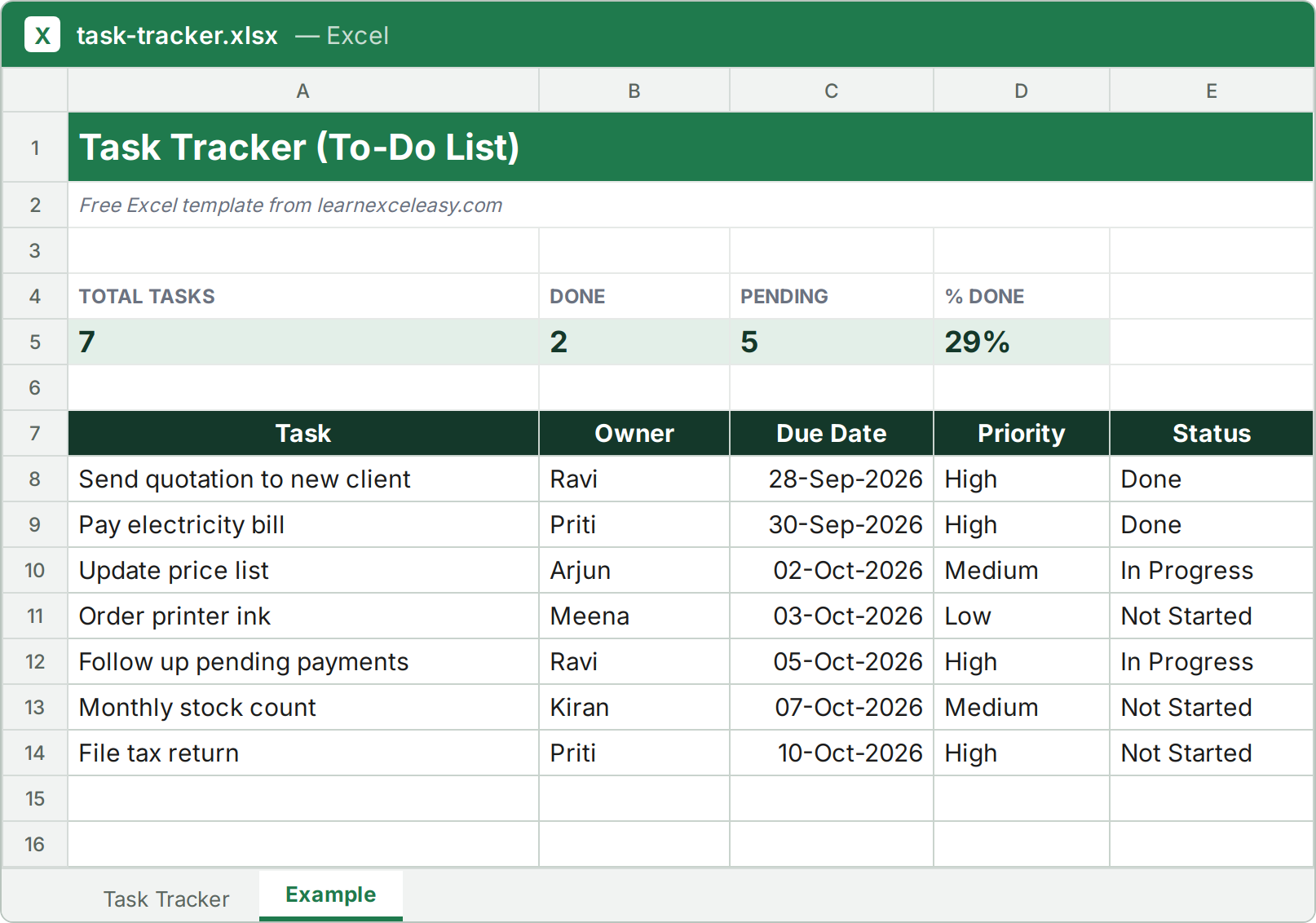Click the 'Pay electricity bill' task cell
This screenshot has height=923, width=1316.
pyautogui.click(x=303, y=524)
